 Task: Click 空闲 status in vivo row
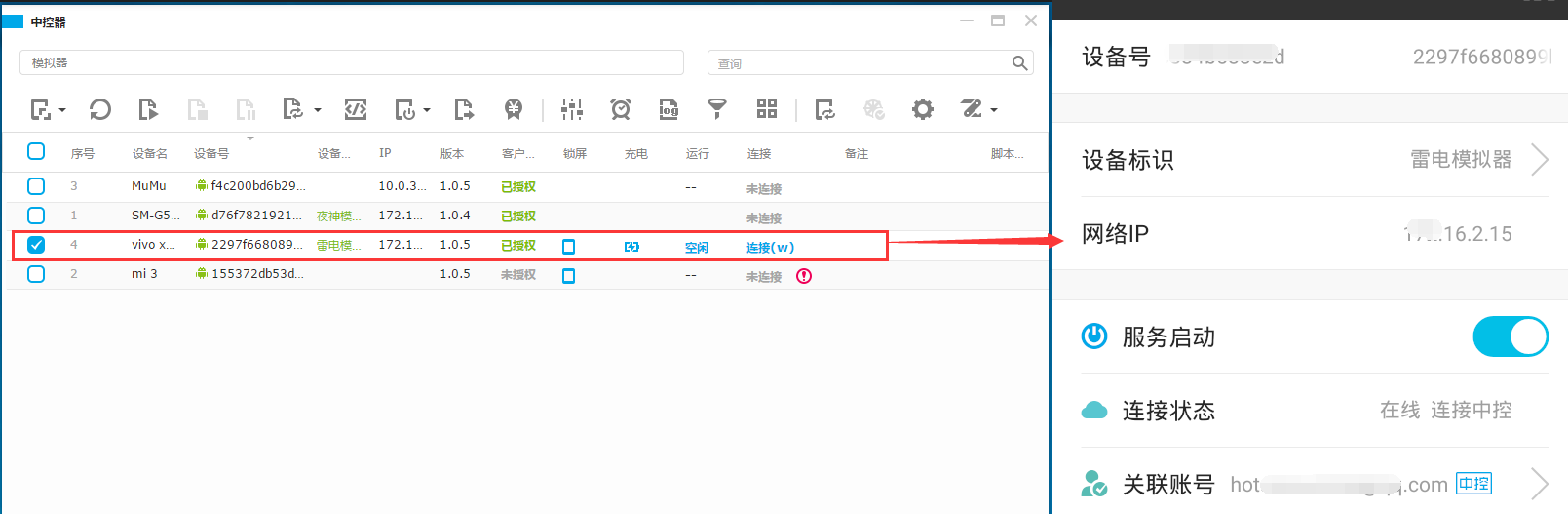tap(697, 247)
